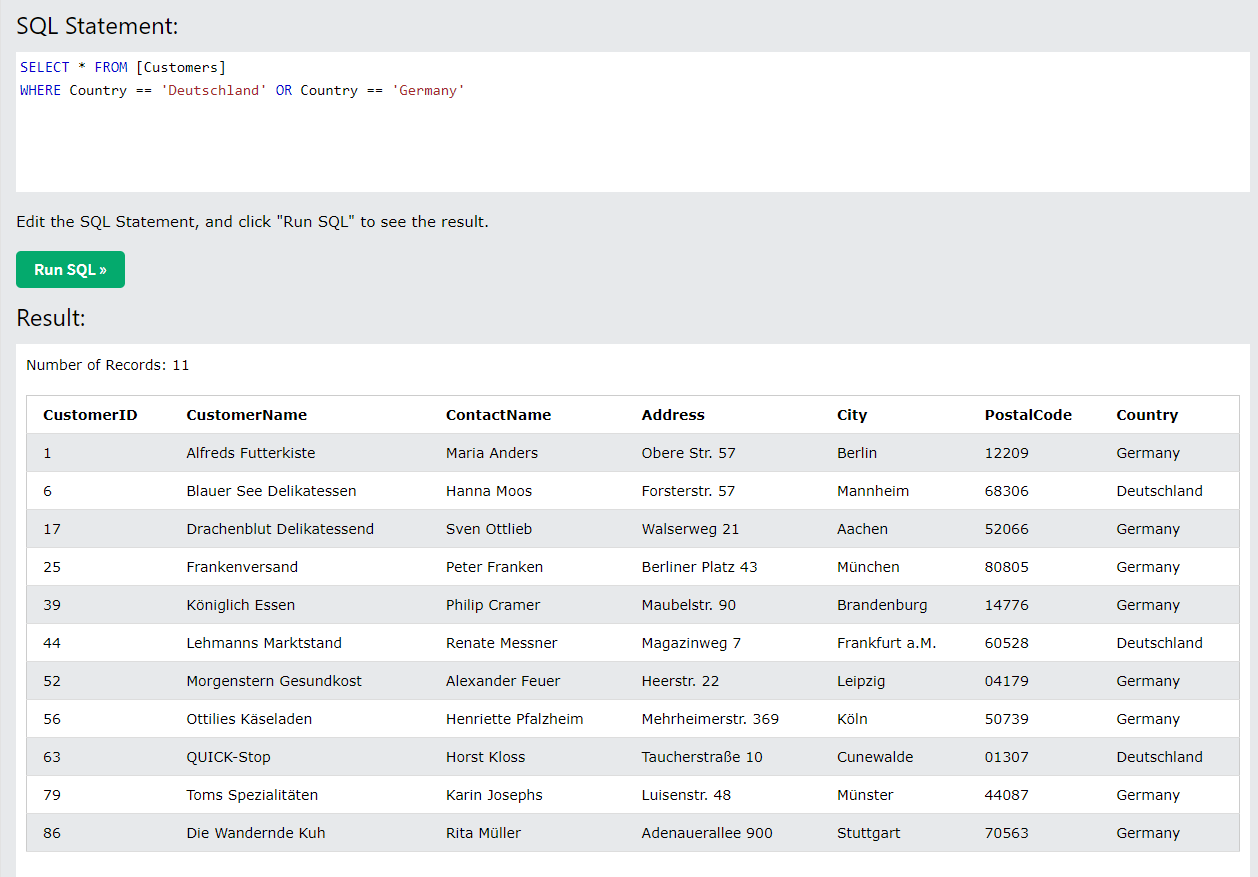1258x877 pixels.
Task: Select the Country column header
Action: pyautogui.click(x=1147, y=415)
